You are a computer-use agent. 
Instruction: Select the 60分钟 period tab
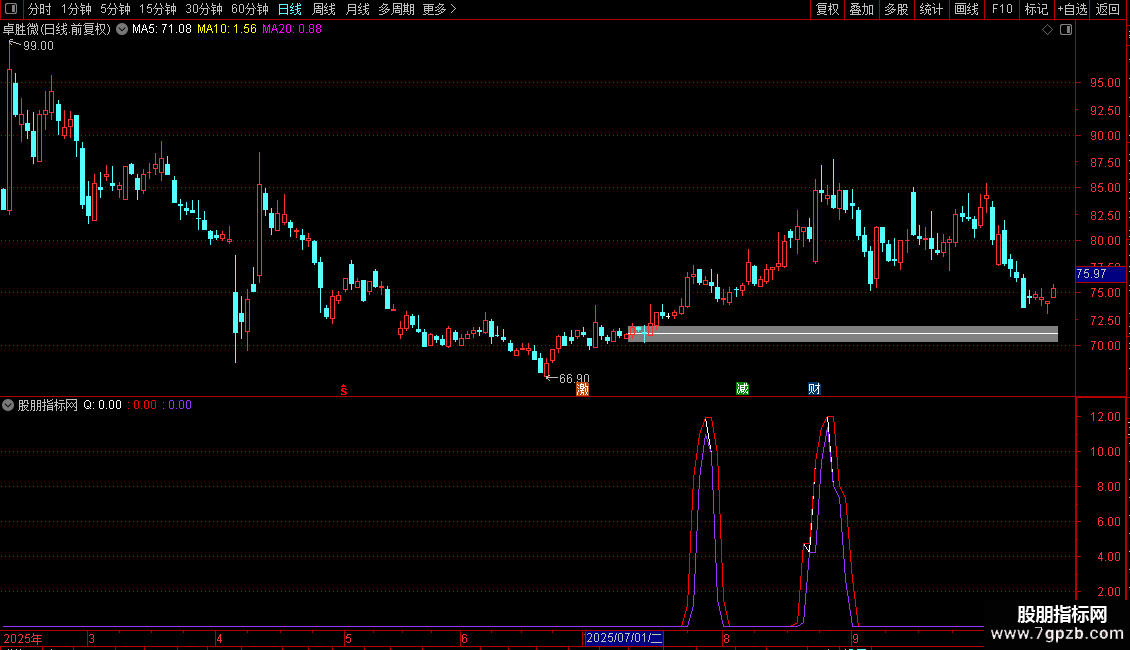250,9
